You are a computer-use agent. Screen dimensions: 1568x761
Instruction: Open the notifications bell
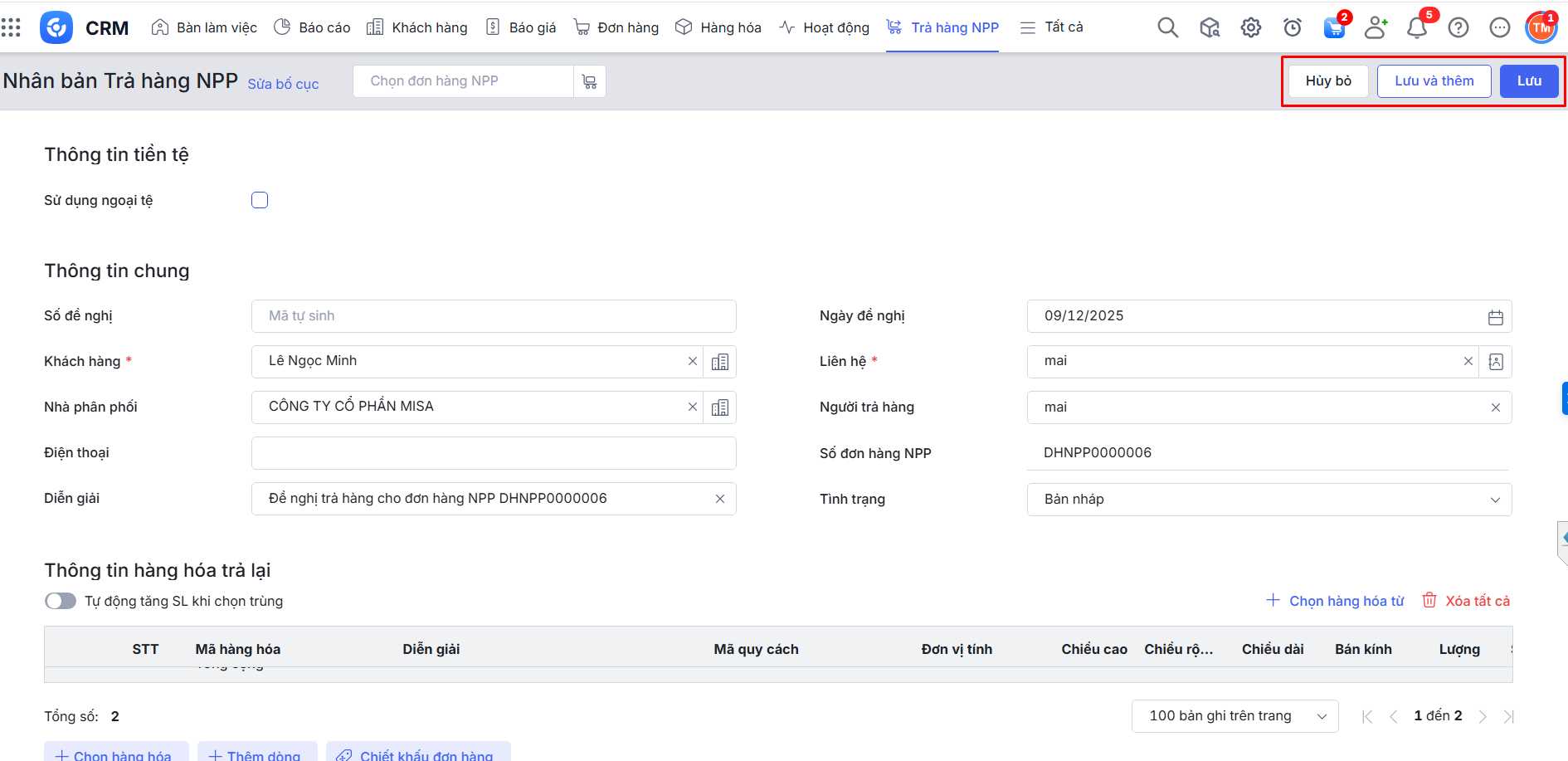1416,28
